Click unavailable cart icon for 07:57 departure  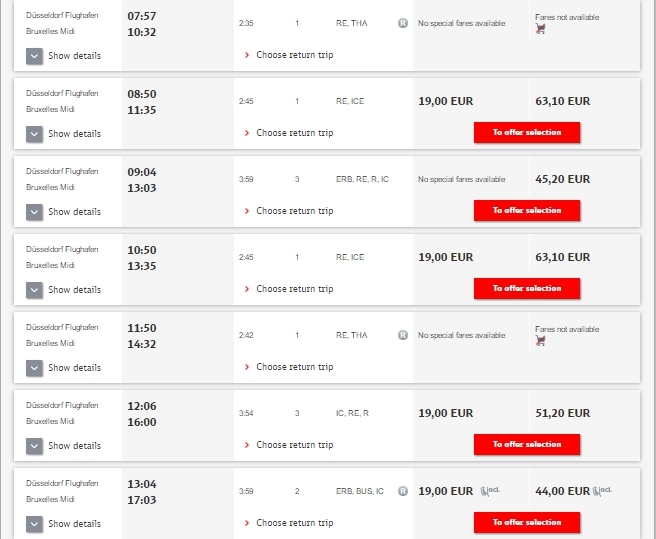pos(541,29)
